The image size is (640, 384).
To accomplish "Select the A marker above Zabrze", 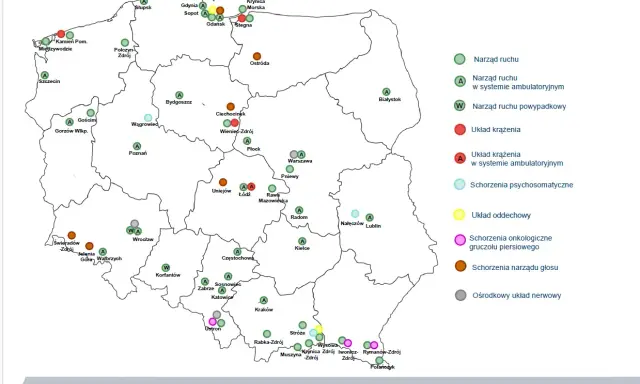I will 204,282.
